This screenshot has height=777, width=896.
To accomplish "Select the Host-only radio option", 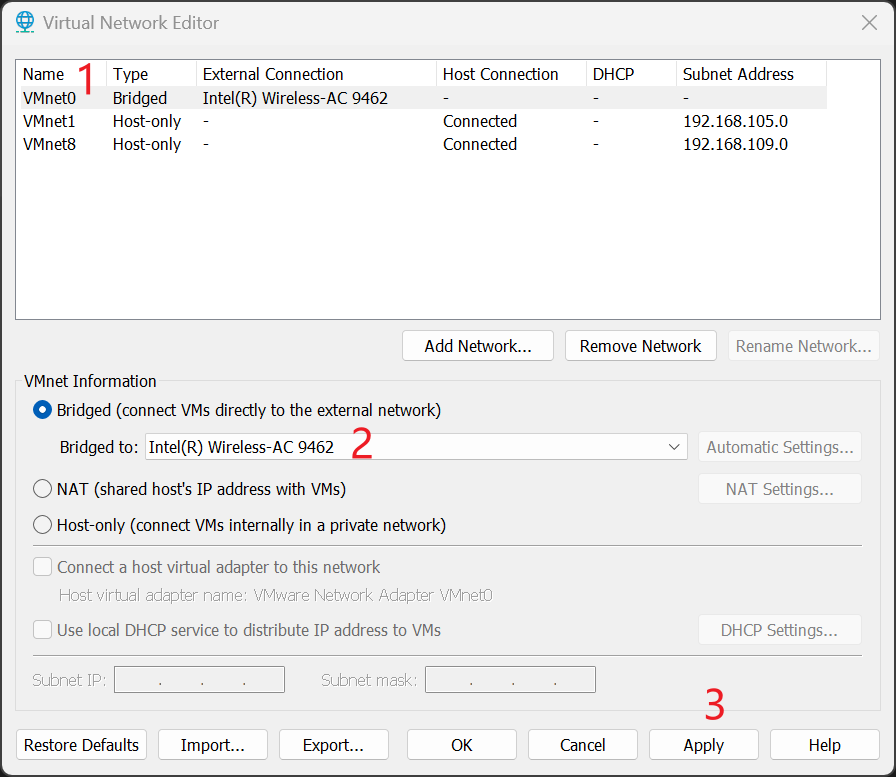I will click(42, 525).
